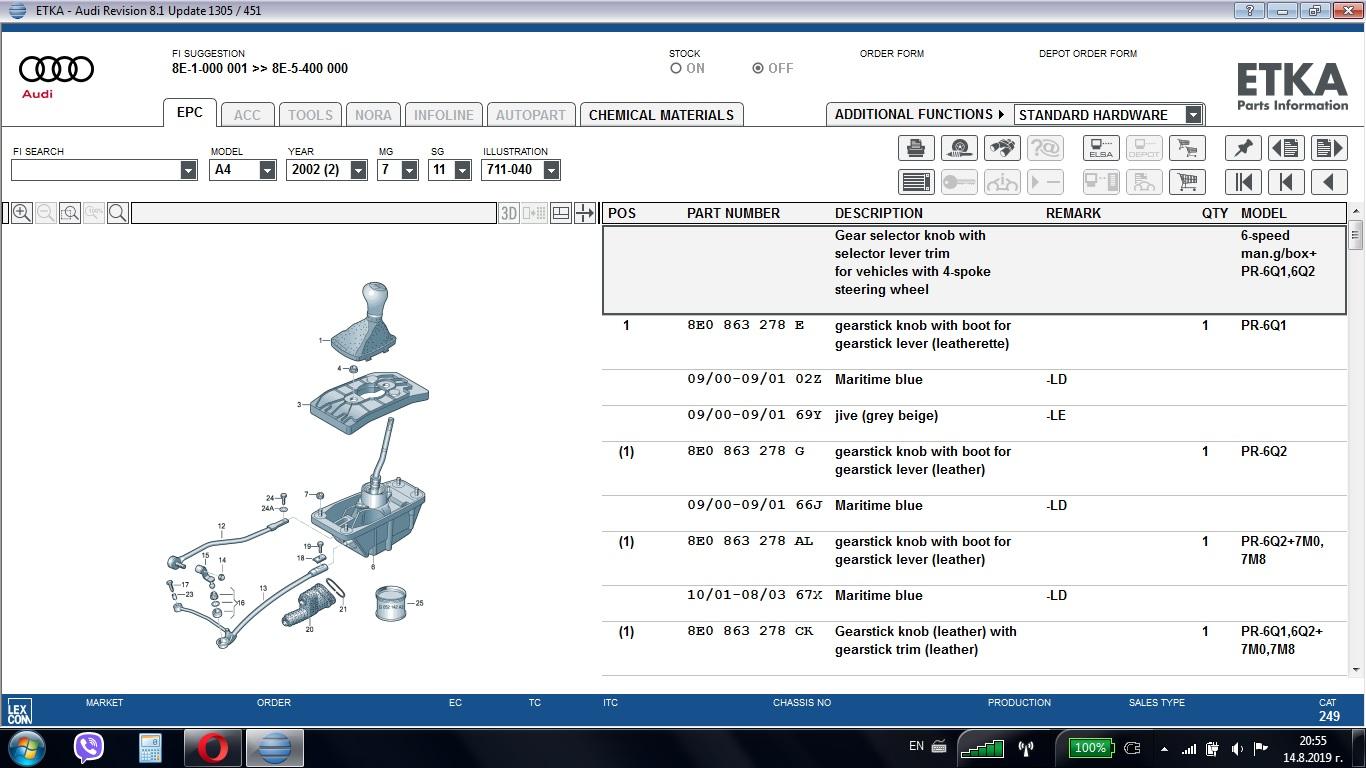1366x768 pixels.
Task: Go to next page document icon
Action: 1329,148
